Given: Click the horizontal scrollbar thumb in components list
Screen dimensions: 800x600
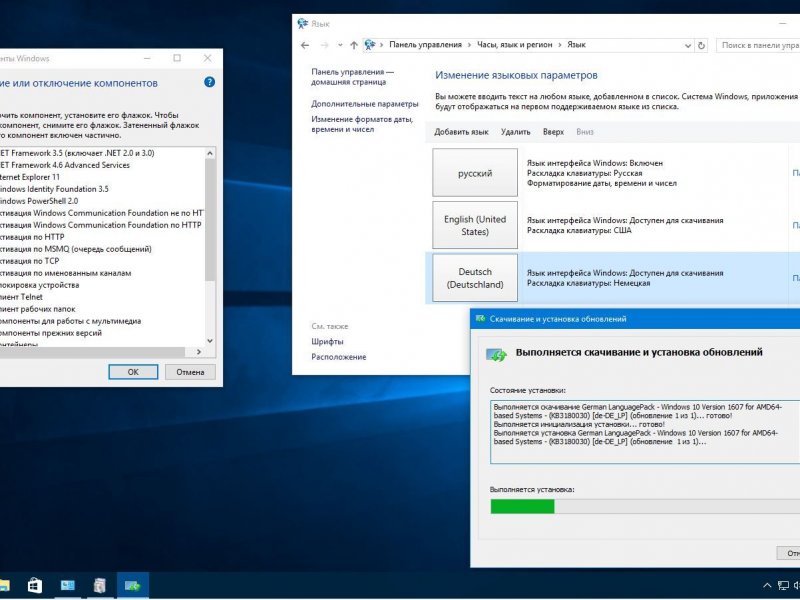Looking at the screenshot, I should coord(92,352).
